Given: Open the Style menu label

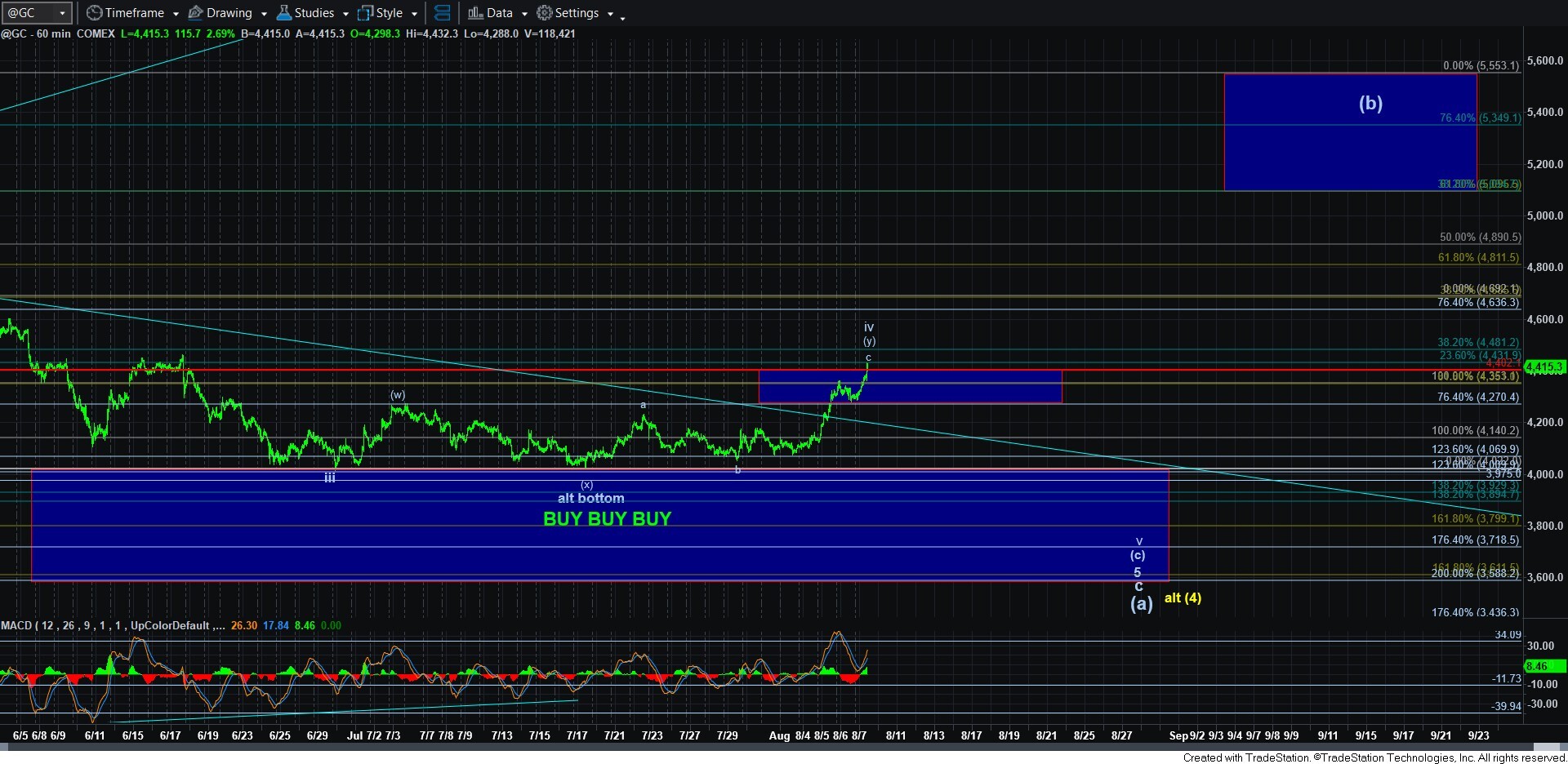Looking at the screenshot, I should point(390,13).
